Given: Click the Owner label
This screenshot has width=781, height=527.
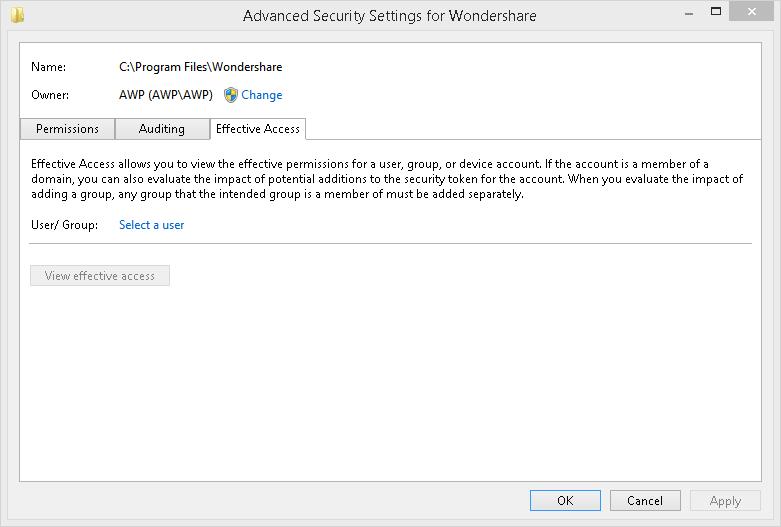Looking at the screenshot, I should pos(50,95).
